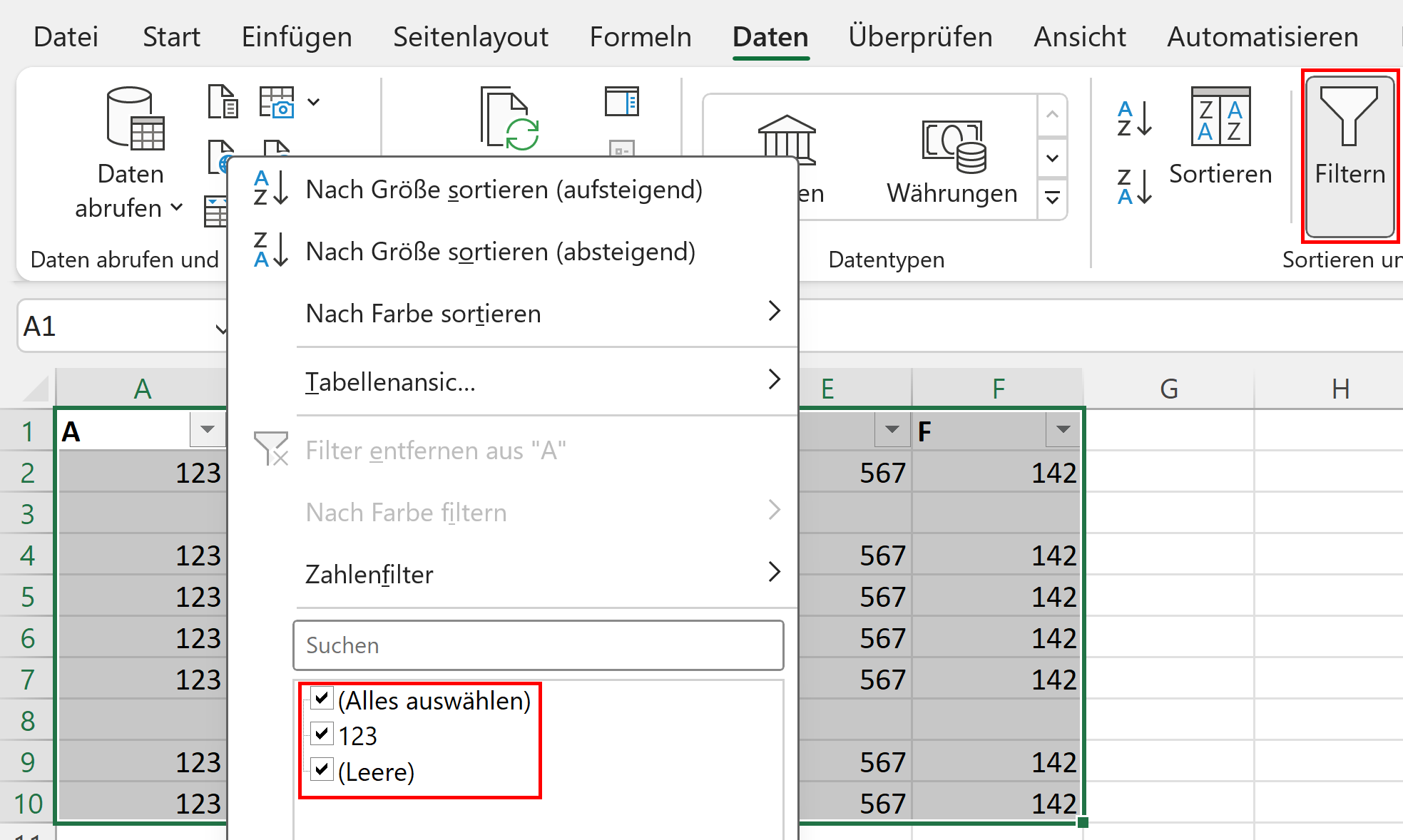Select column G header
1403x840 pixels.
pyautogui.click(x=1168, y=389)
